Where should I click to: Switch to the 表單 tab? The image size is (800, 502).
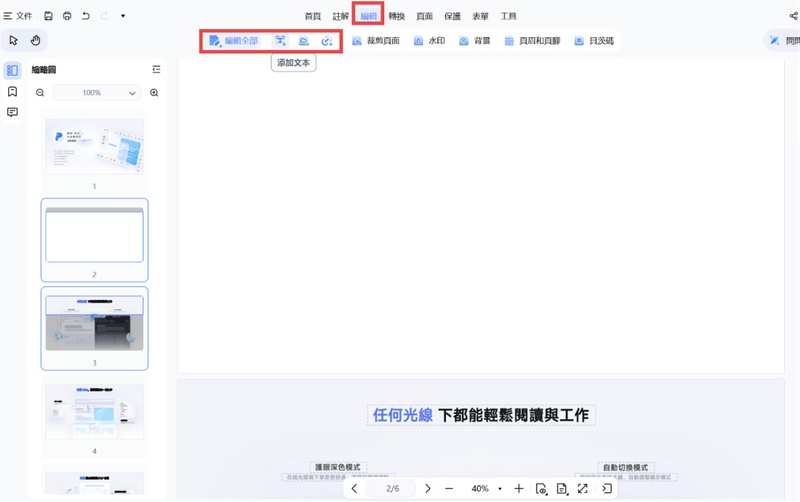[x=480, y=16]
